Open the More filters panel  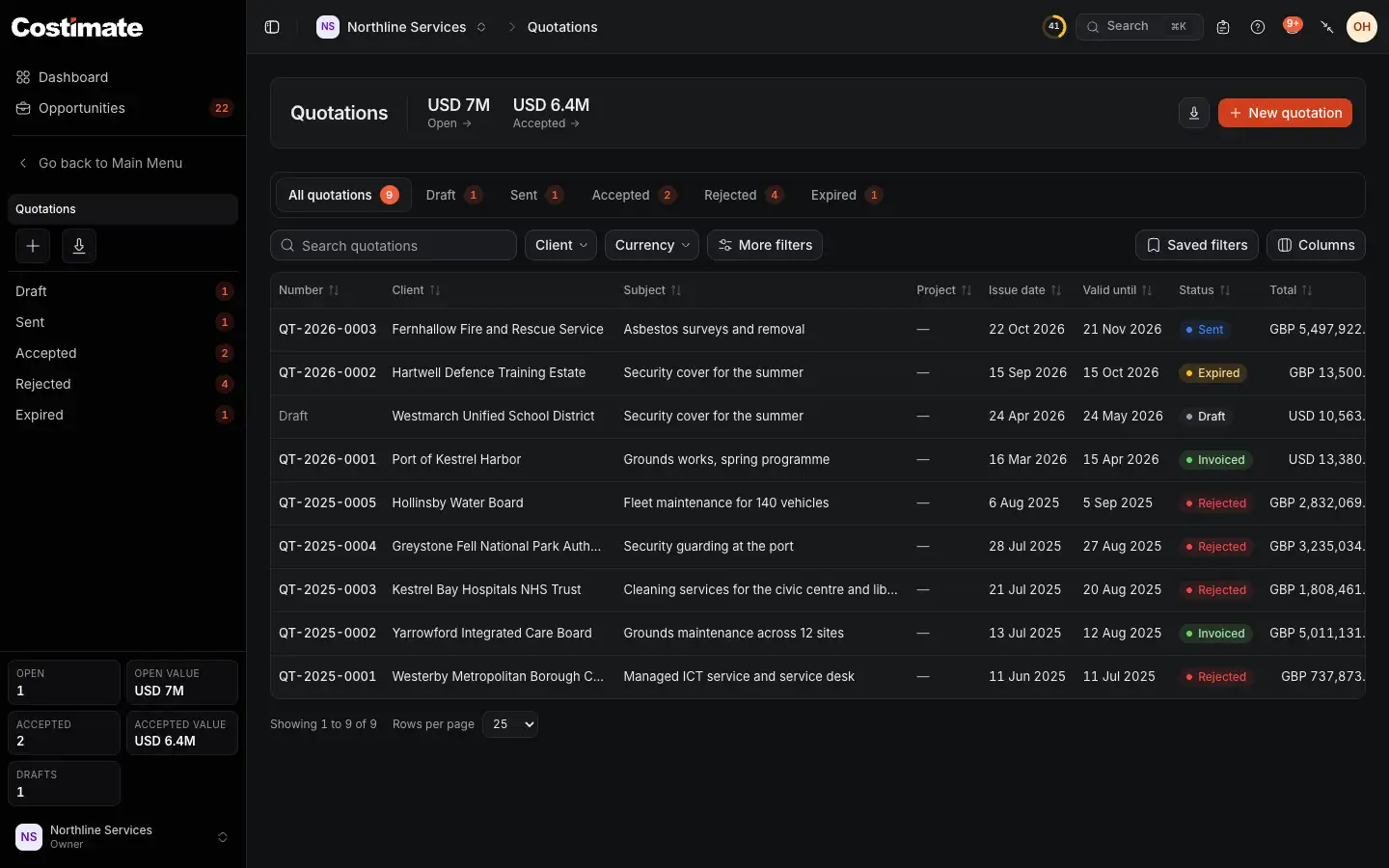click(x=765, y=245)
